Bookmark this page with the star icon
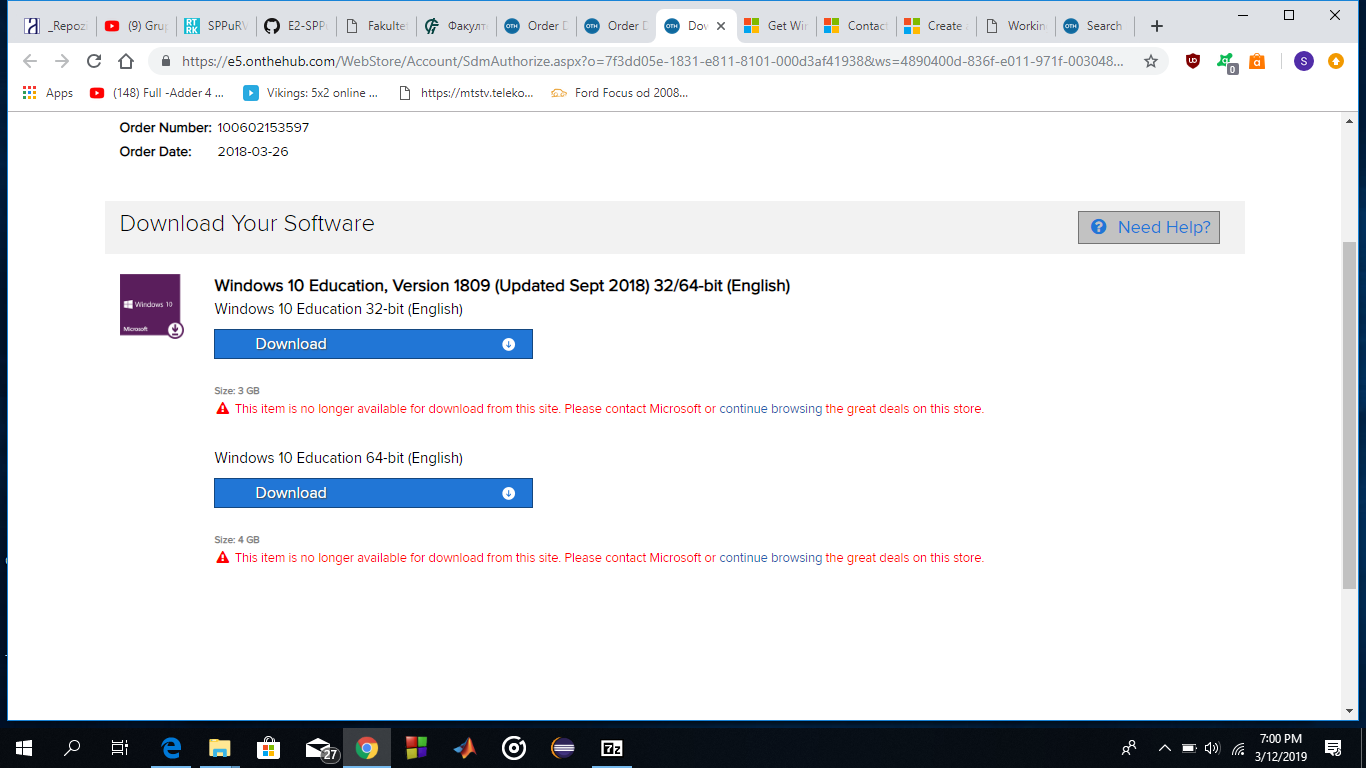1366x768 pixels. [x=1151, y=61]
